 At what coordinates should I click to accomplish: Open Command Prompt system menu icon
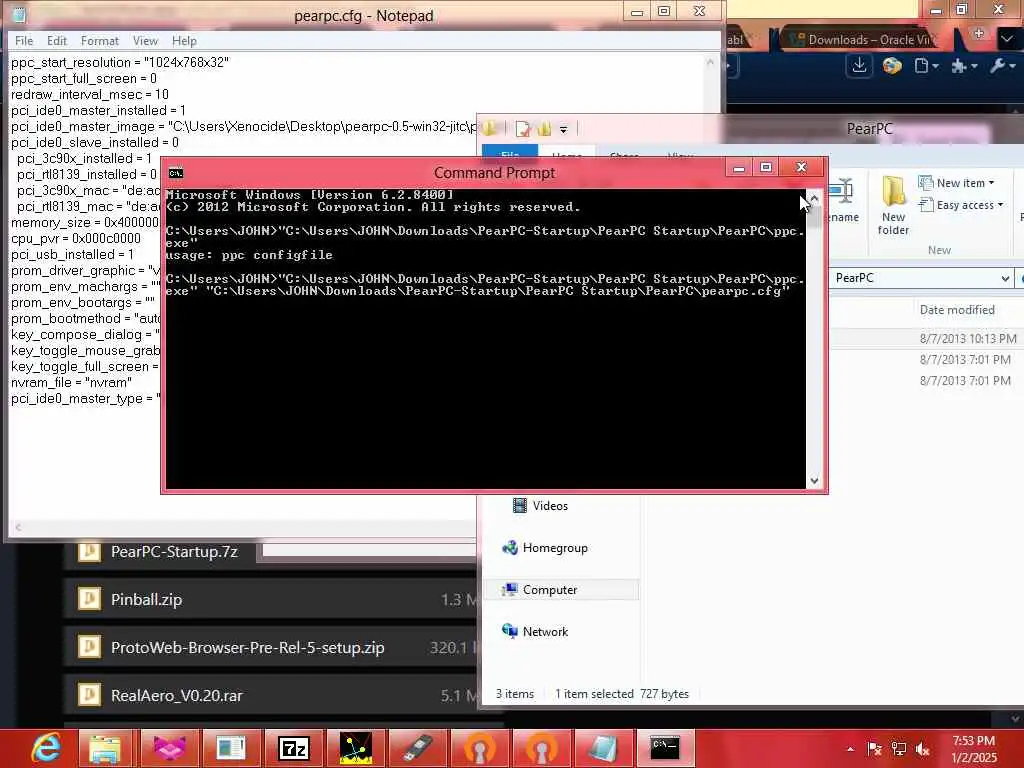[x=176, y=173]
